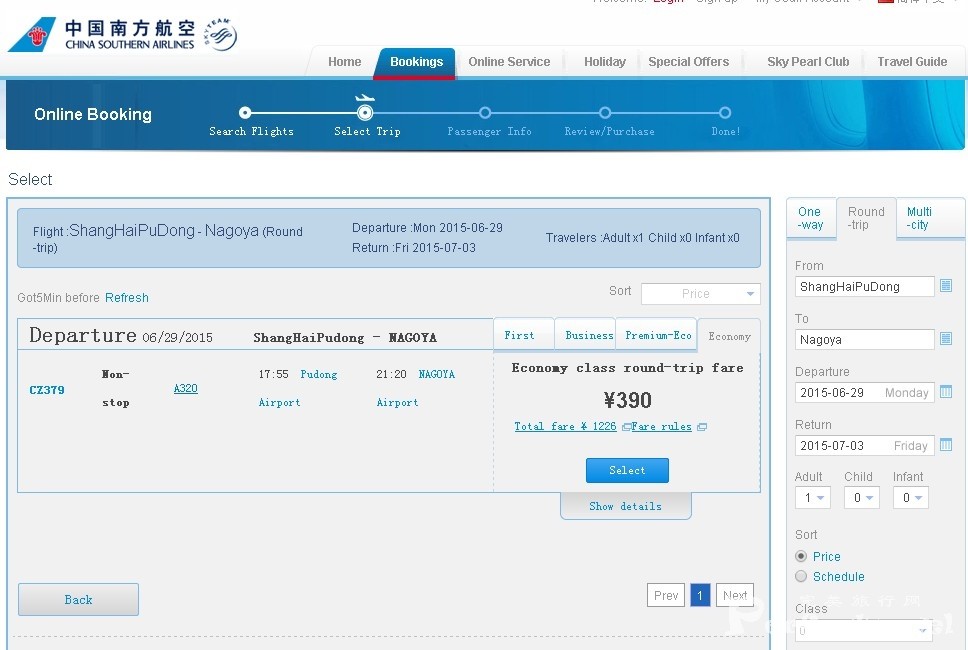Open the From city list icon
Viewport: 968px width, 650px height.
[946, 285]
